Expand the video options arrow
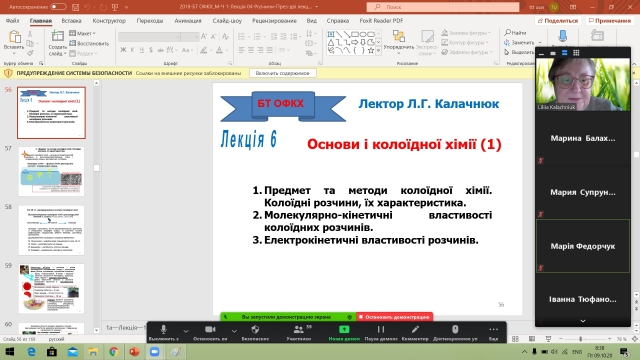The height and width of the screenshot is (360, 640). coord(234,331)
